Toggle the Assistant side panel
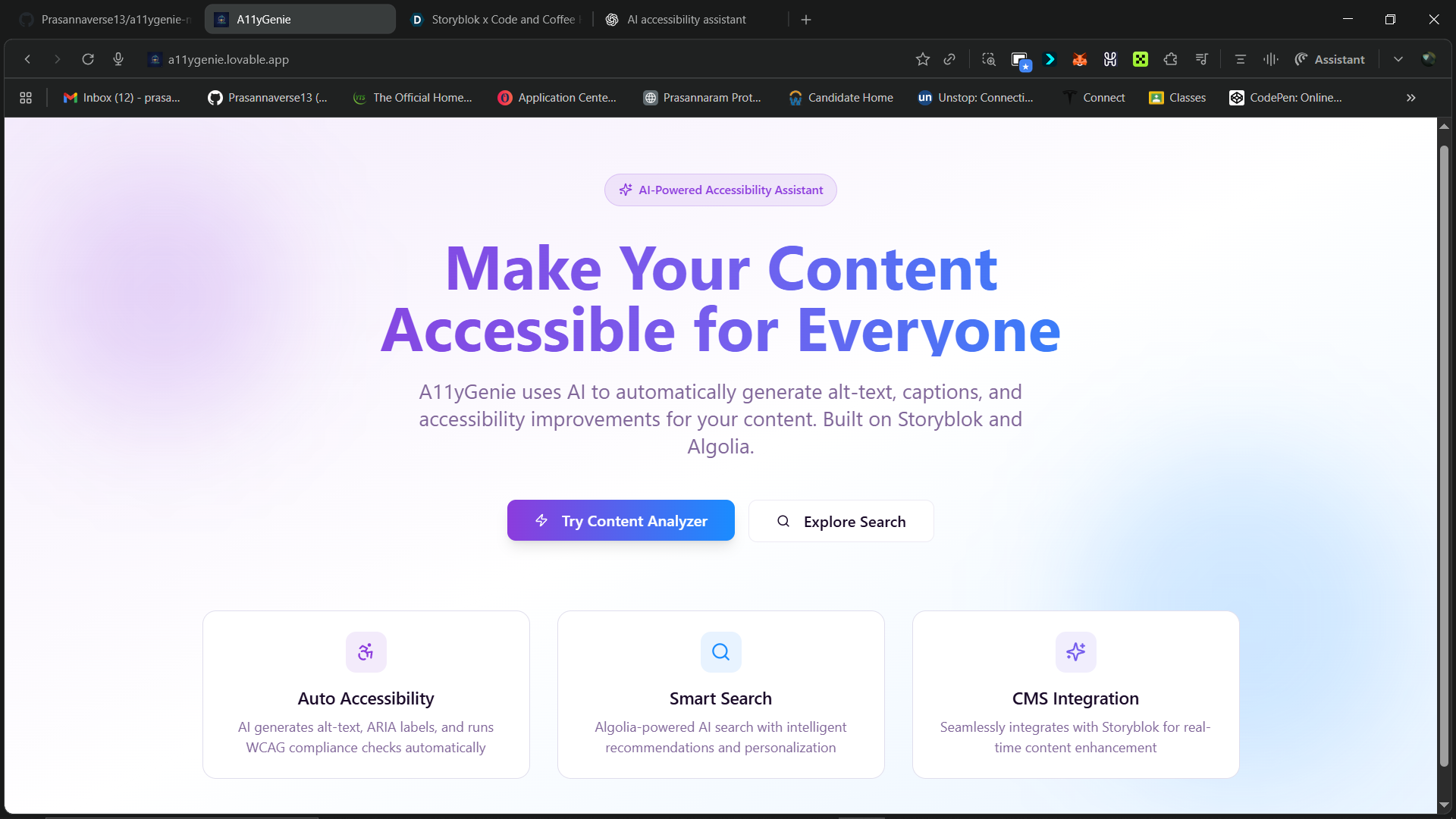This screenshot has width=1456, height=819. tap(1329, 59)
